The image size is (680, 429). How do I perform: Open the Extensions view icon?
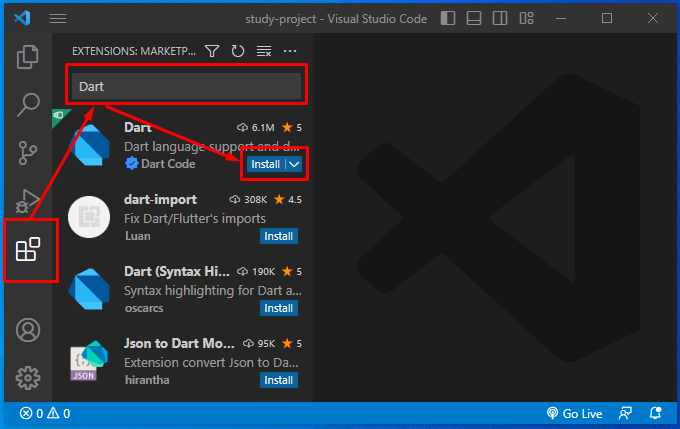pos(28,249)
